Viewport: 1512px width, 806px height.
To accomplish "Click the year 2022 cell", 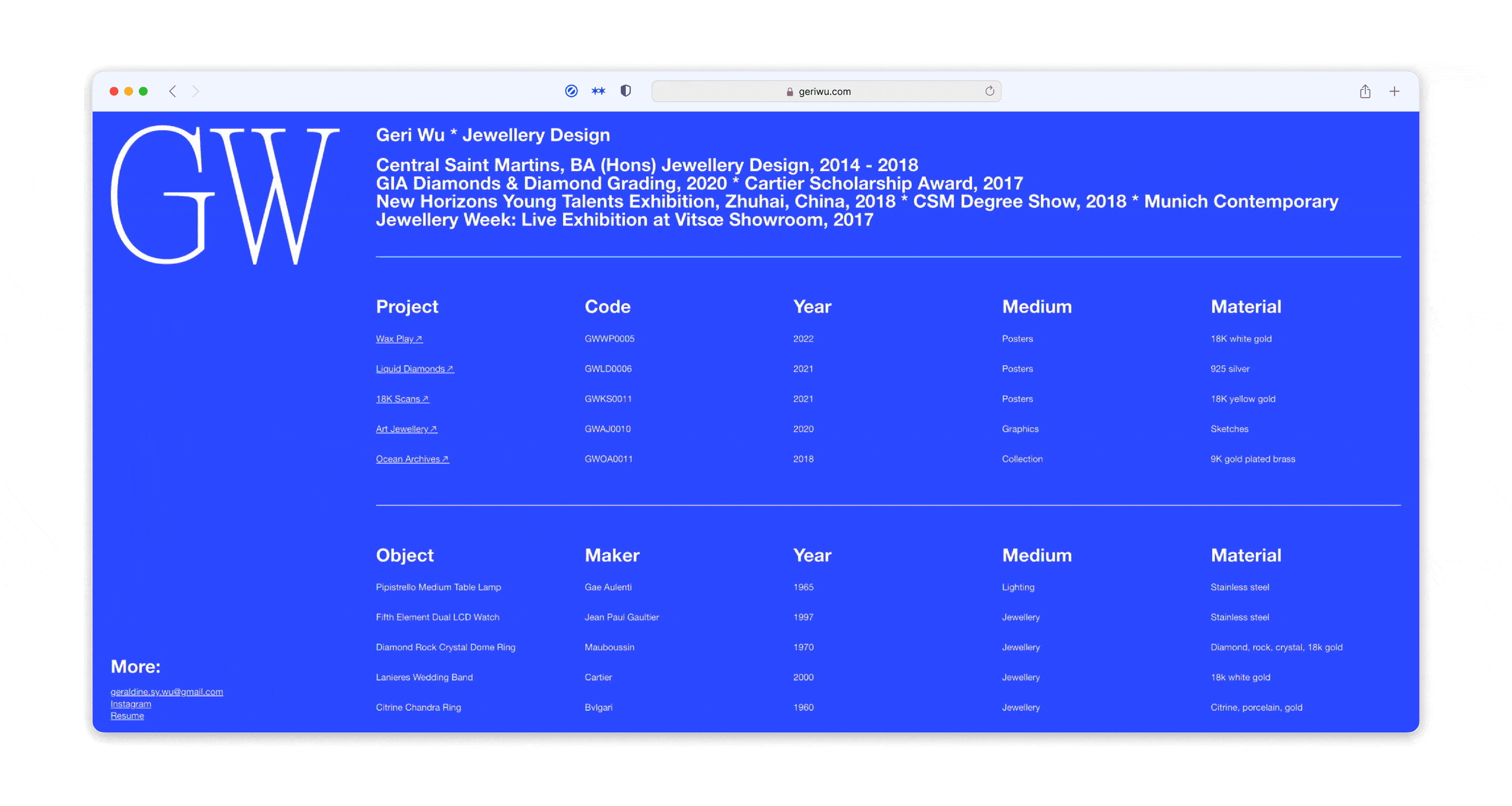I will coord(804,339).
